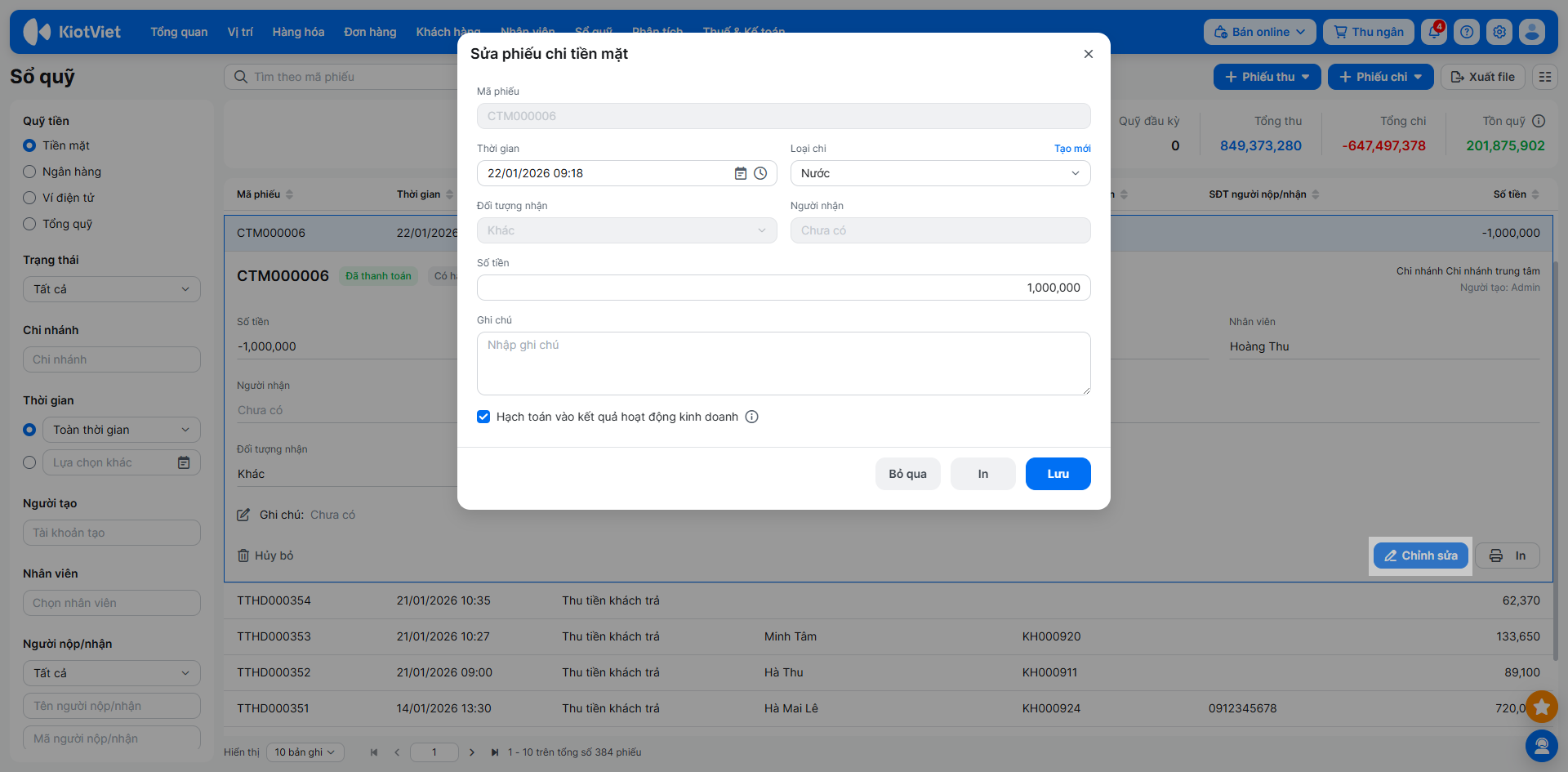Image resolution: width=1568 pixels, height=772 pixels.
Task: Click the Ghi chú note text area
Action: [783, 364]
